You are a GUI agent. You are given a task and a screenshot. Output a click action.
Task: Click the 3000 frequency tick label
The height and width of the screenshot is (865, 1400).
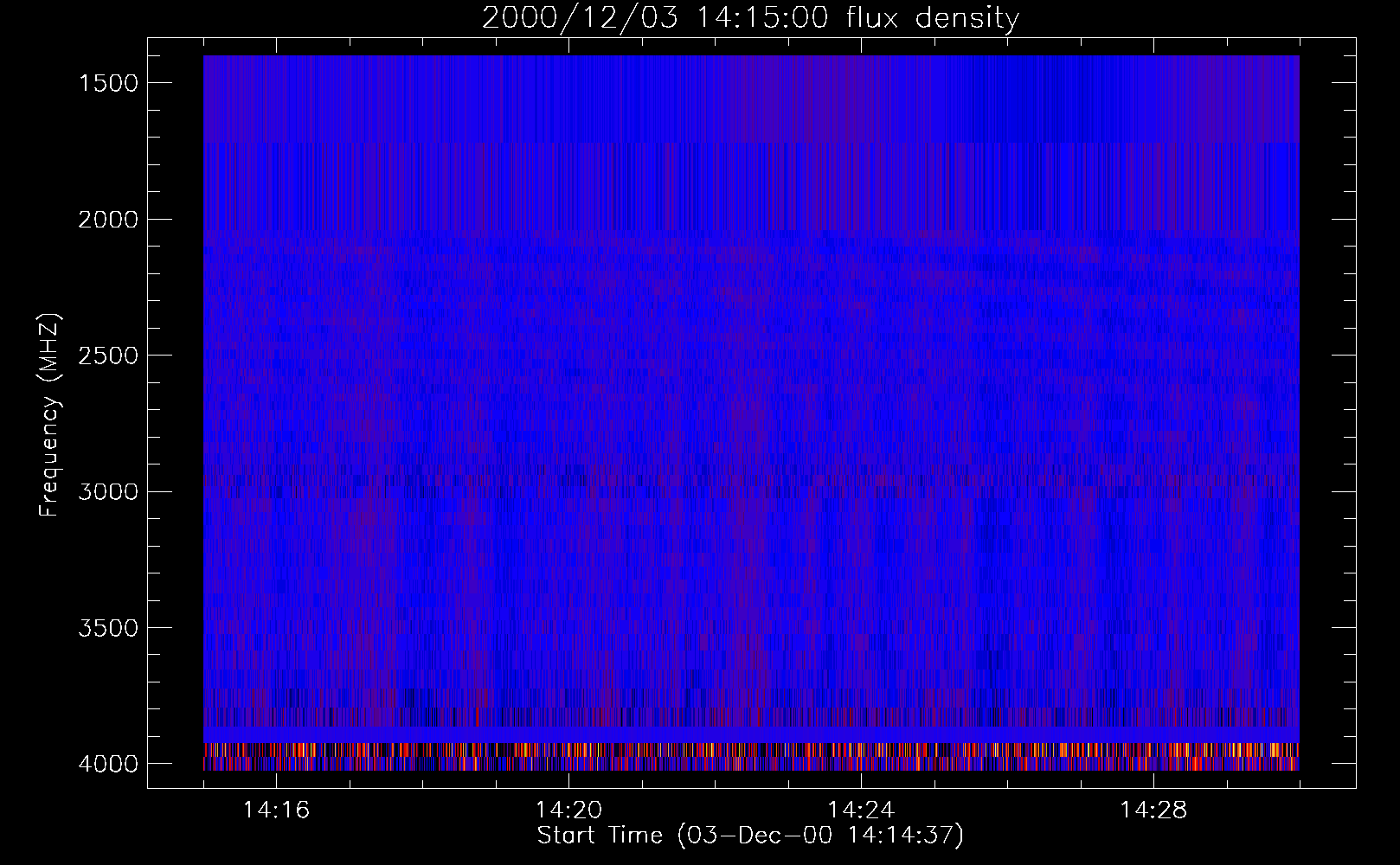(108, 492)
